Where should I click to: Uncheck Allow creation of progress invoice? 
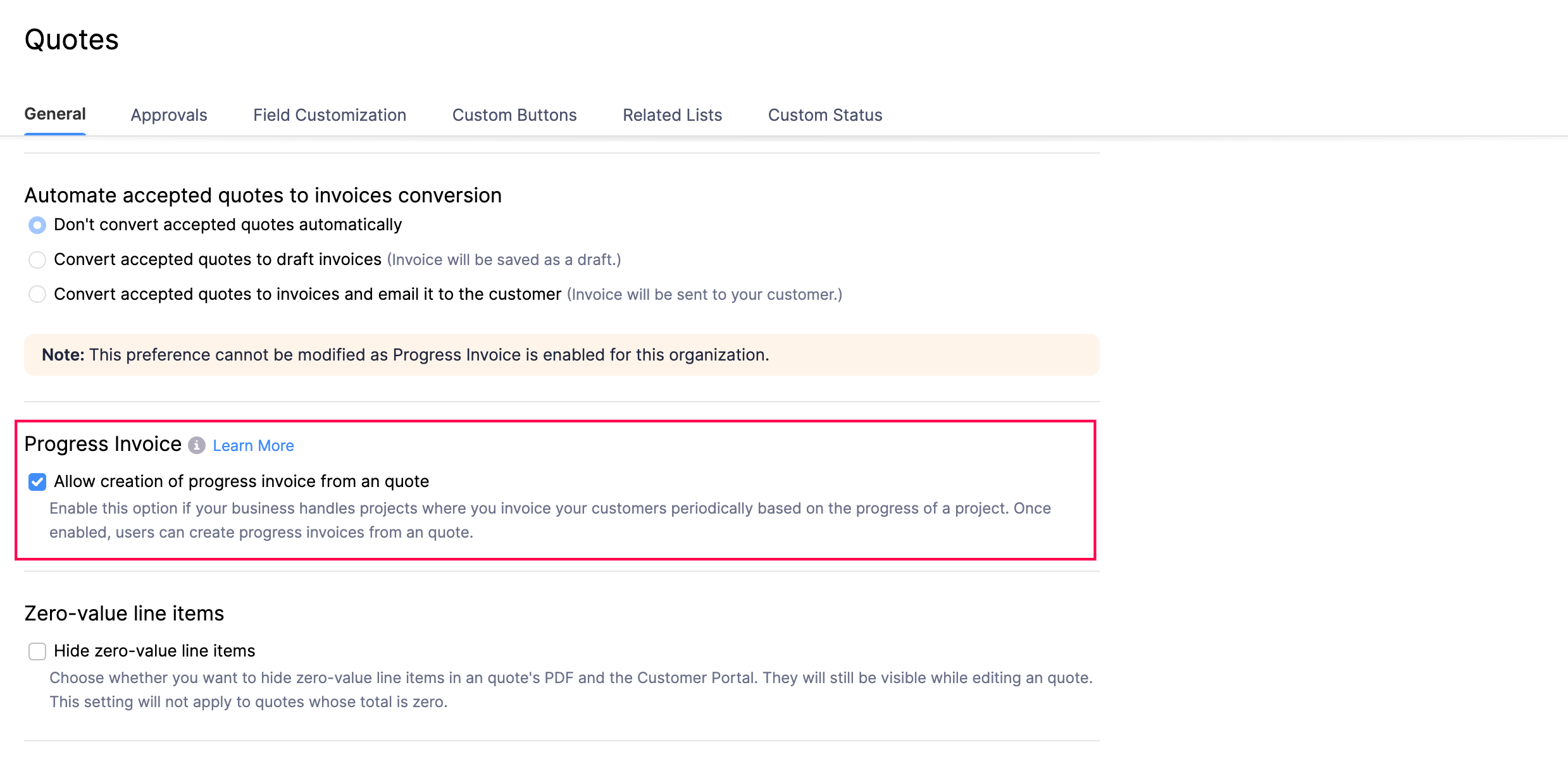click(37, 482)
